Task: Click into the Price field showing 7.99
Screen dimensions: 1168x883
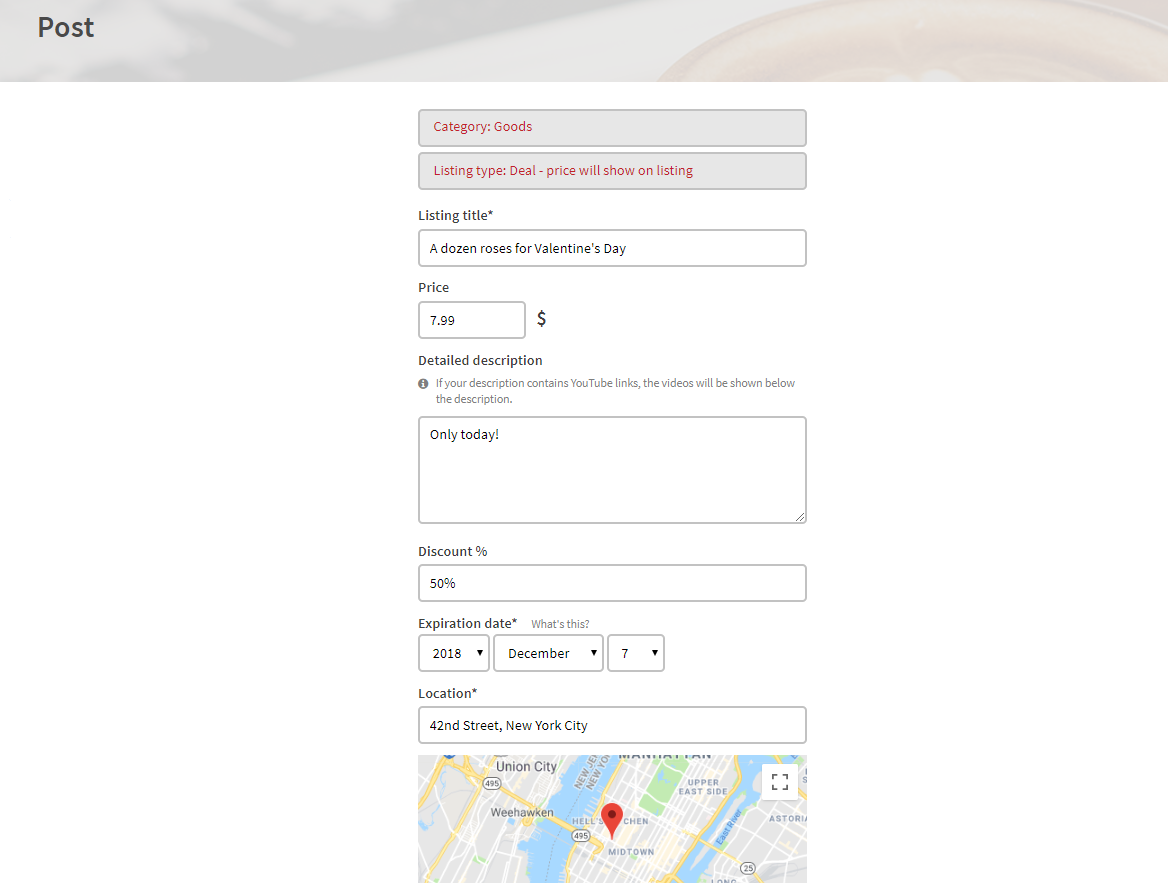Action: click(472, 320)
